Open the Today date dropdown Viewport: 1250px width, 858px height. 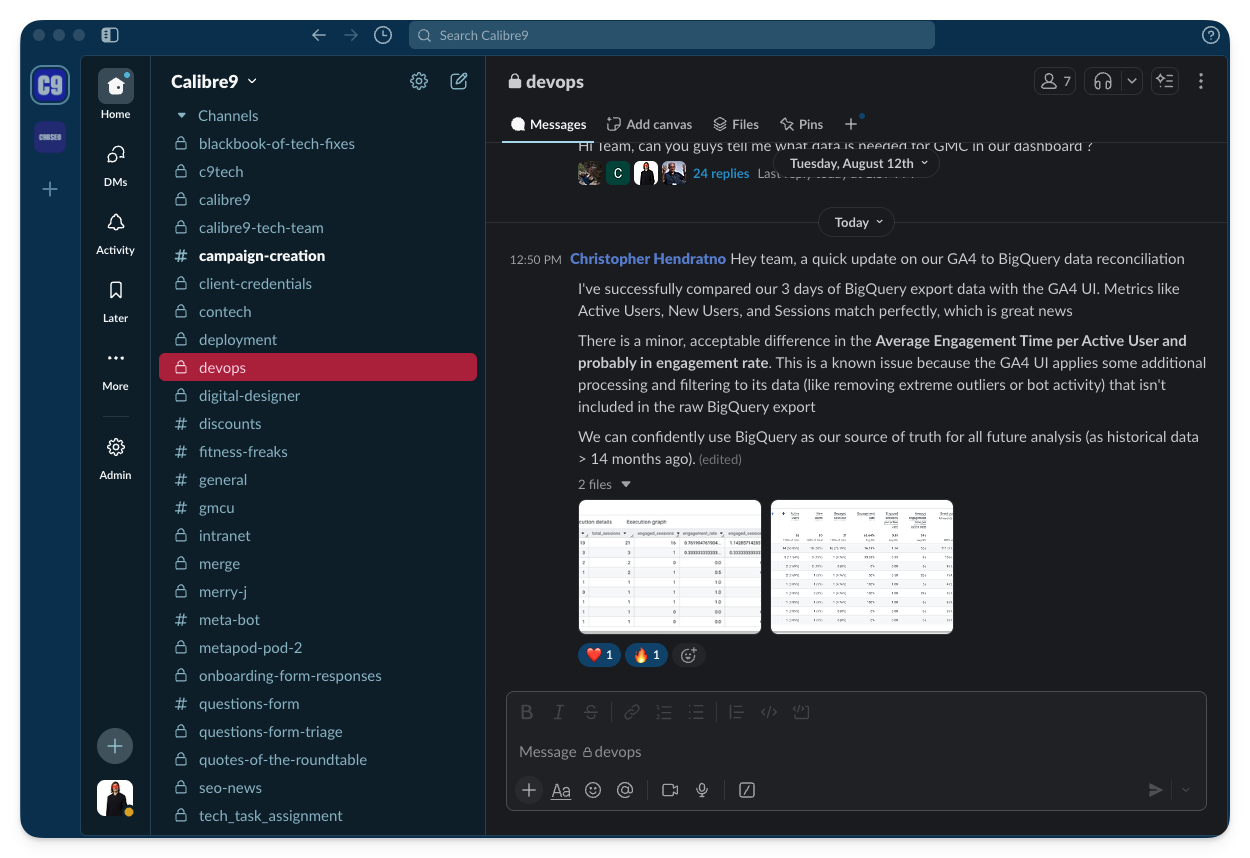coord(856,222)
